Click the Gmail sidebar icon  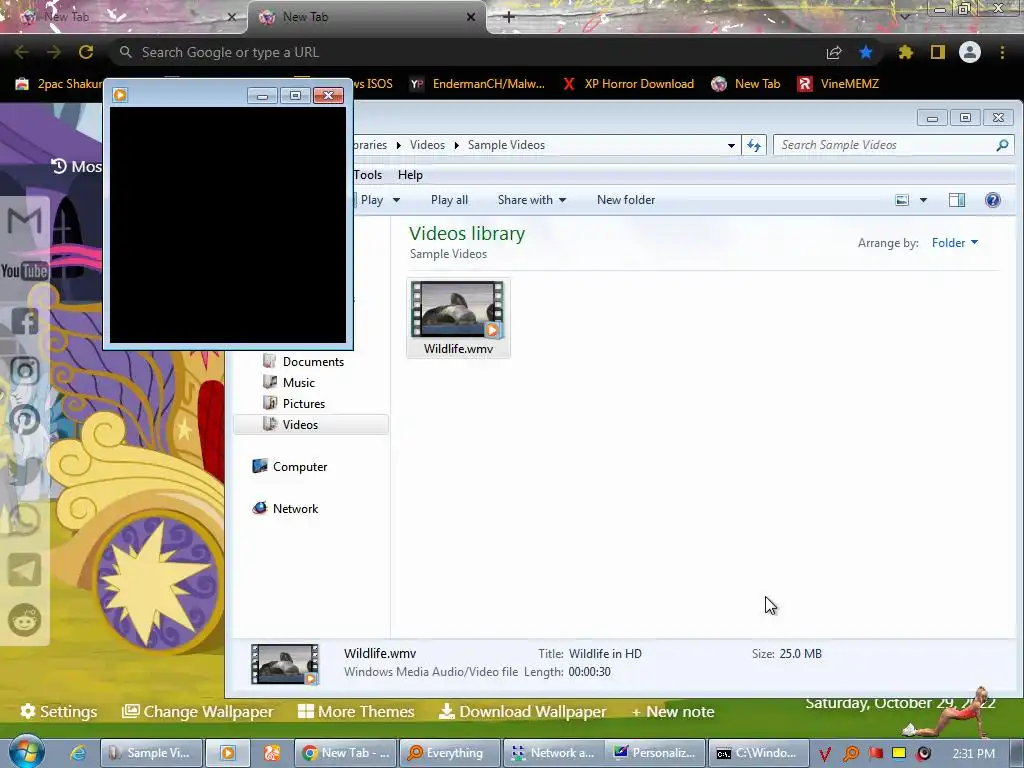tap(25, 221)
